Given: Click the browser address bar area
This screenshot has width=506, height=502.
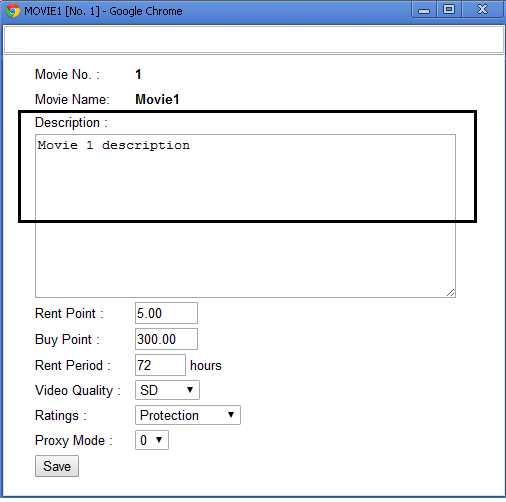Looking at the screenshot, I should pyautogui.click(x=253, y=39).
